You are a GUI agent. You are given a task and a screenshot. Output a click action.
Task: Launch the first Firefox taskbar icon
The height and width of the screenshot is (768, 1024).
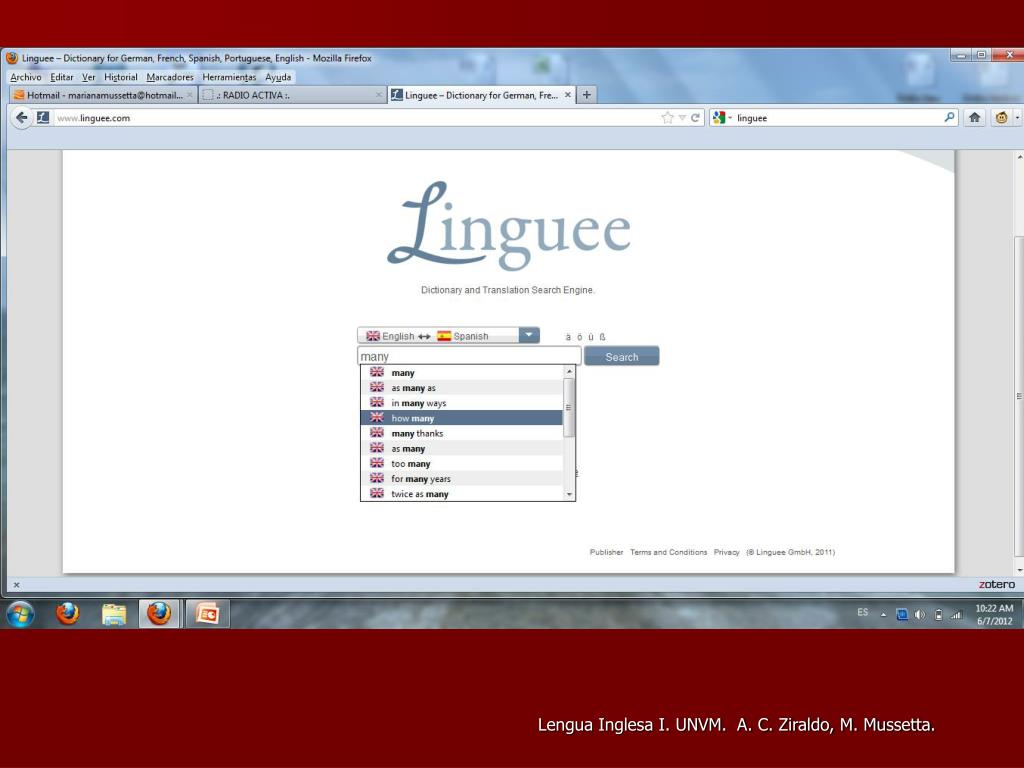tap(67, 614)
